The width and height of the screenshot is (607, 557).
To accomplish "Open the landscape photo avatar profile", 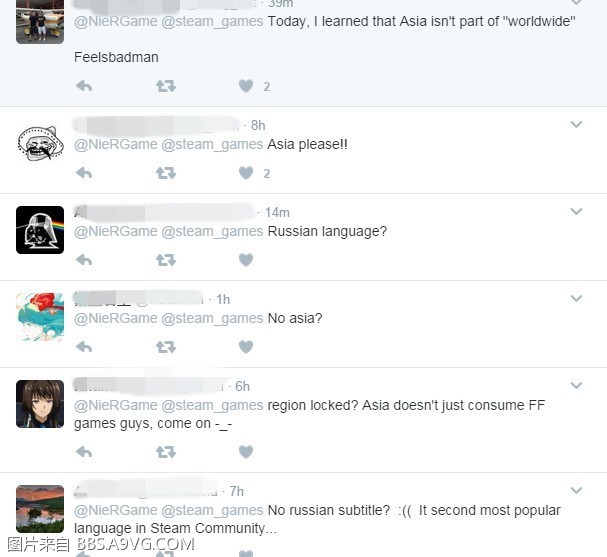I will 40,509.
